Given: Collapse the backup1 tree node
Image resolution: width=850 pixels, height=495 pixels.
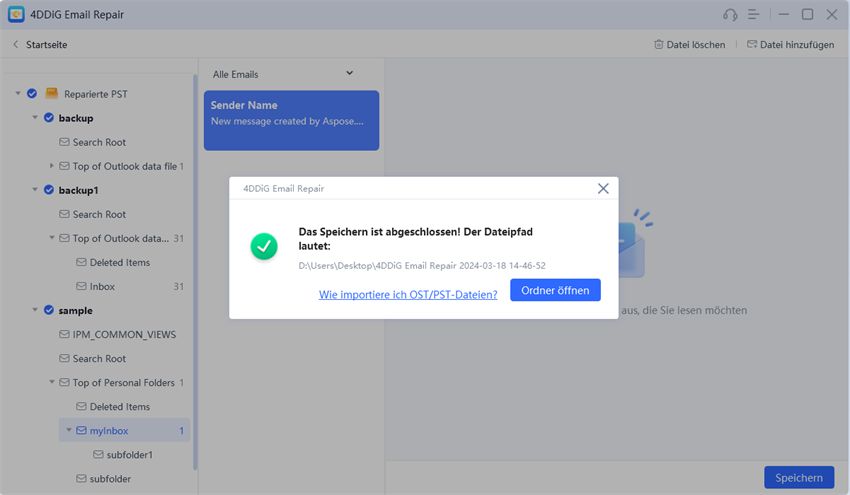Looking at the screenshot, I should coord(35,190).
